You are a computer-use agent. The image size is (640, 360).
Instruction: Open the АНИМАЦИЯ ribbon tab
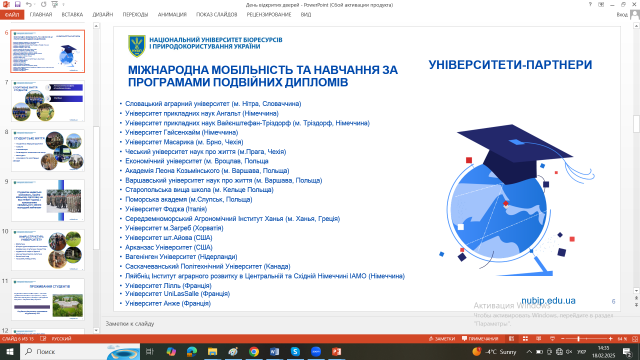[x=172, y=15]
